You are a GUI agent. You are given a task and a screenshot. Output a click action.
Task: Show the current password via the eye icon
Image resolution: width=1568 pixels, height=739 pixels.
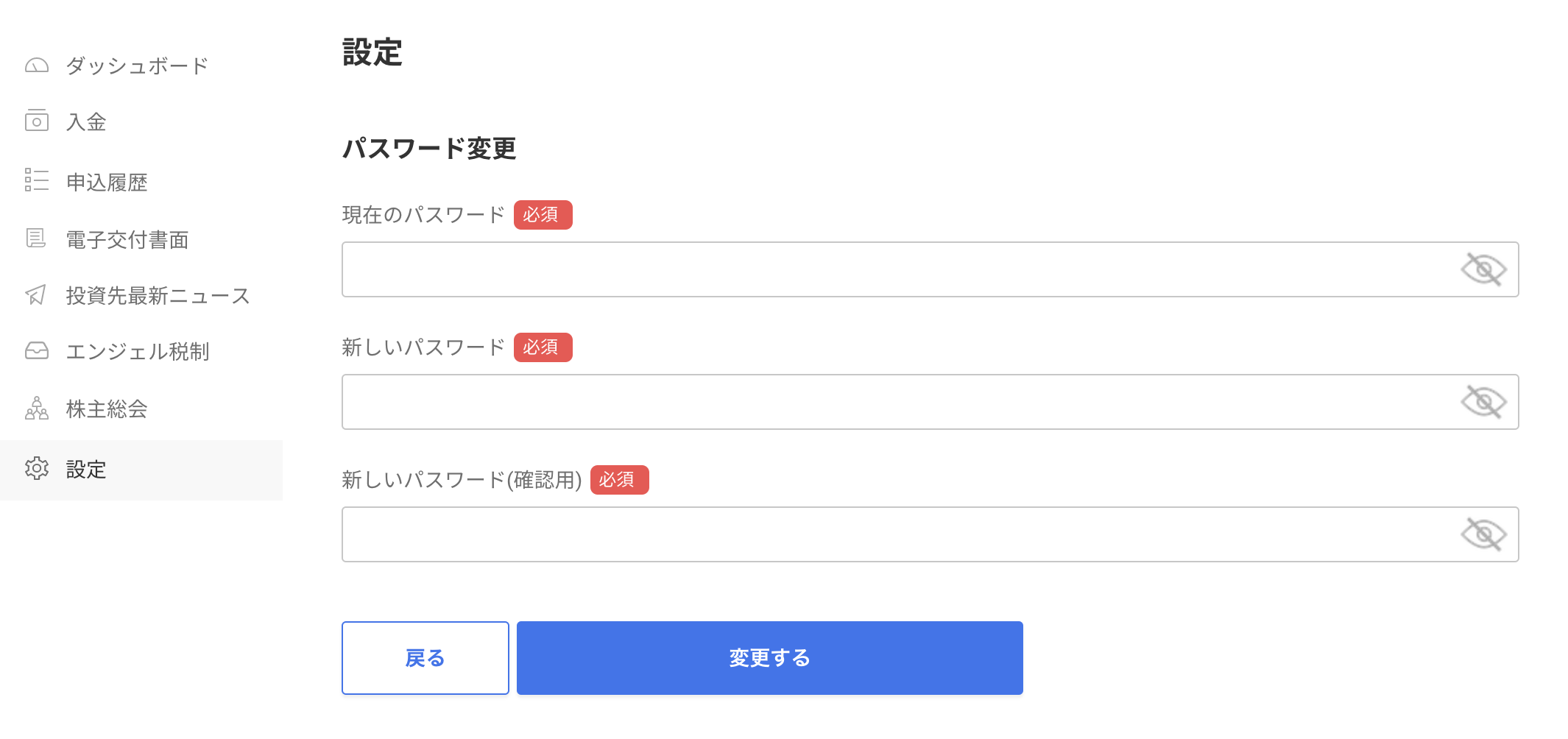point(1483,269)
